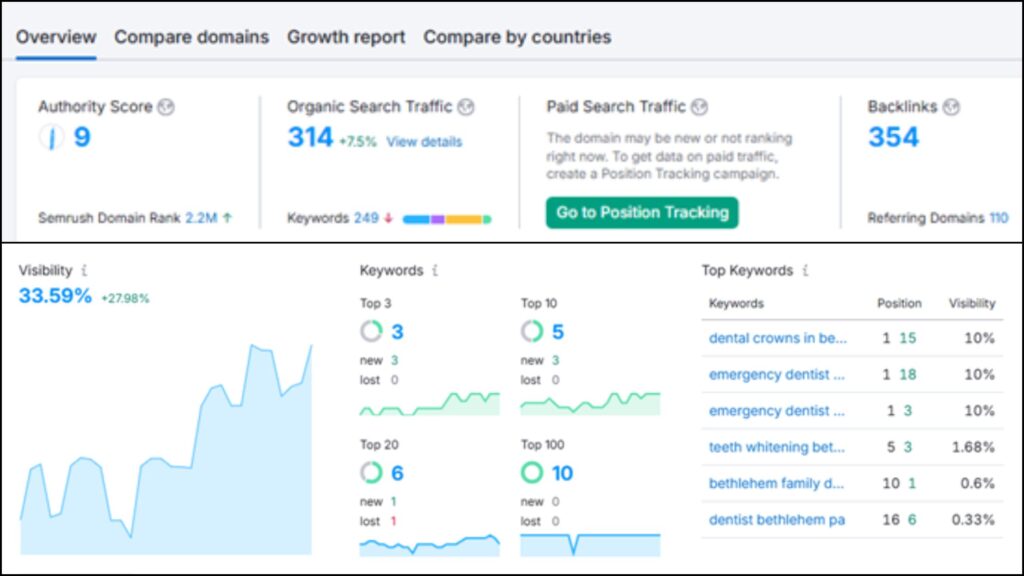Image resolution: width=1024 pixels, height=576 pixels.
Task: Click the globe icon next to Backlinks
Action: pos(952,107)
